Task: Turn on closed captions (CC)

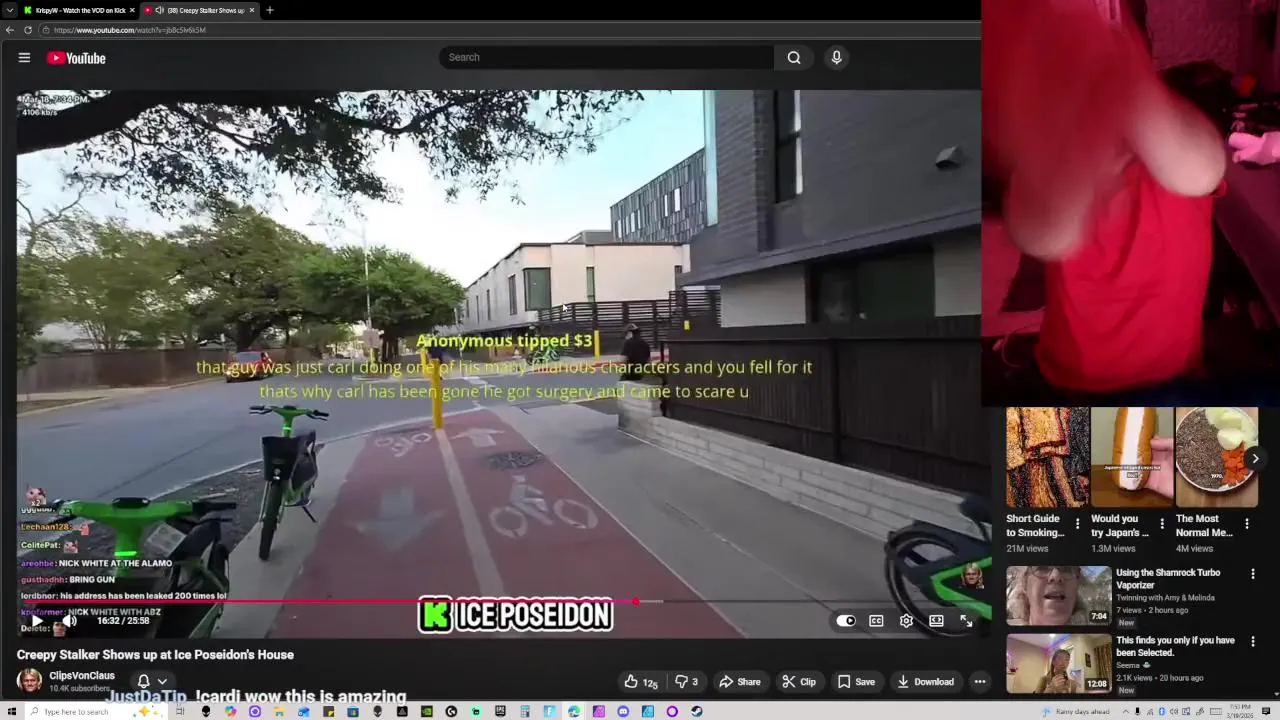Action: tap(876, 621)
